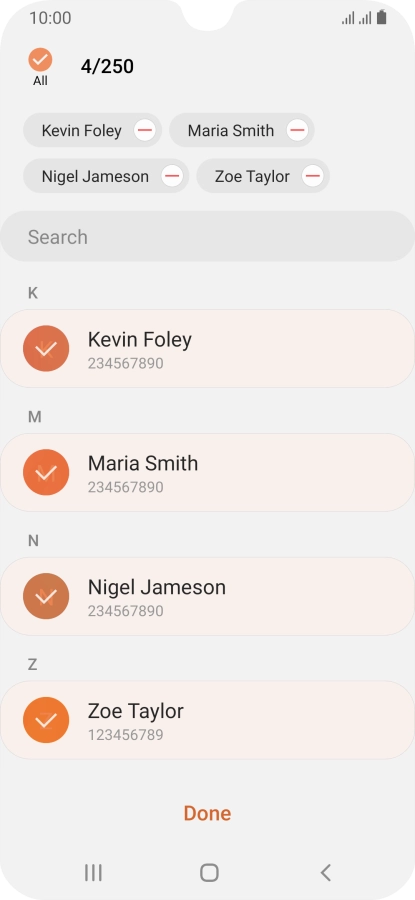Uncheck Maria Smith's selection circle
The height and width of the screenshot is (900, 415).
point(46,472)
